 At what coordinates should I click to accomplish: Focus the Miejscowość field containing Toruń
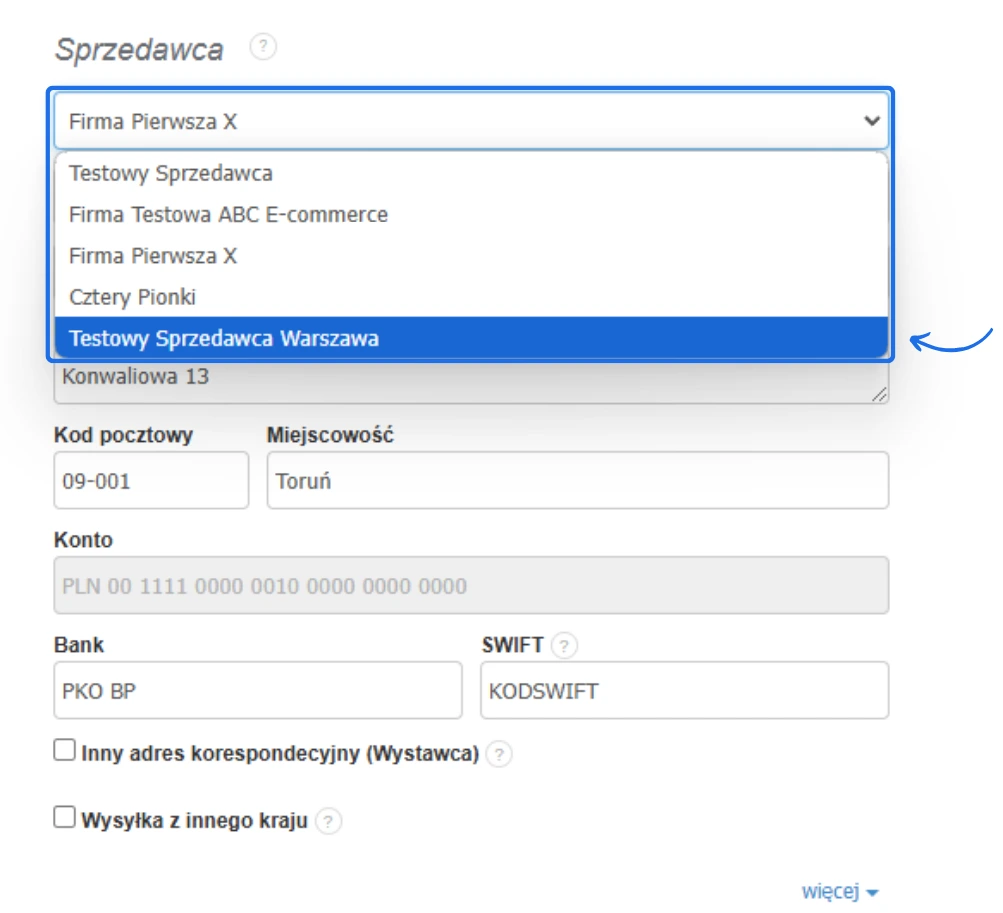[x=577, y=480]
